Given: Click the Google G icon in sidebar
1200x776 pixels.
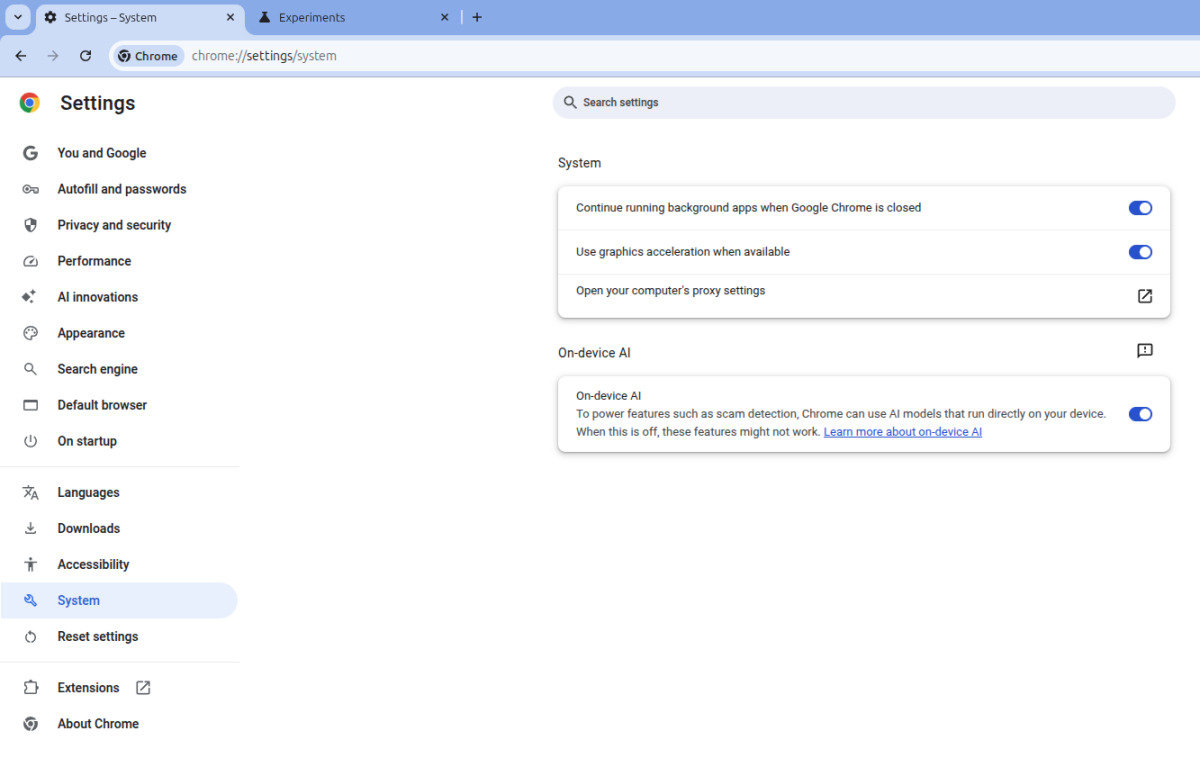Looking at the screenshot, I should [30, 153].
